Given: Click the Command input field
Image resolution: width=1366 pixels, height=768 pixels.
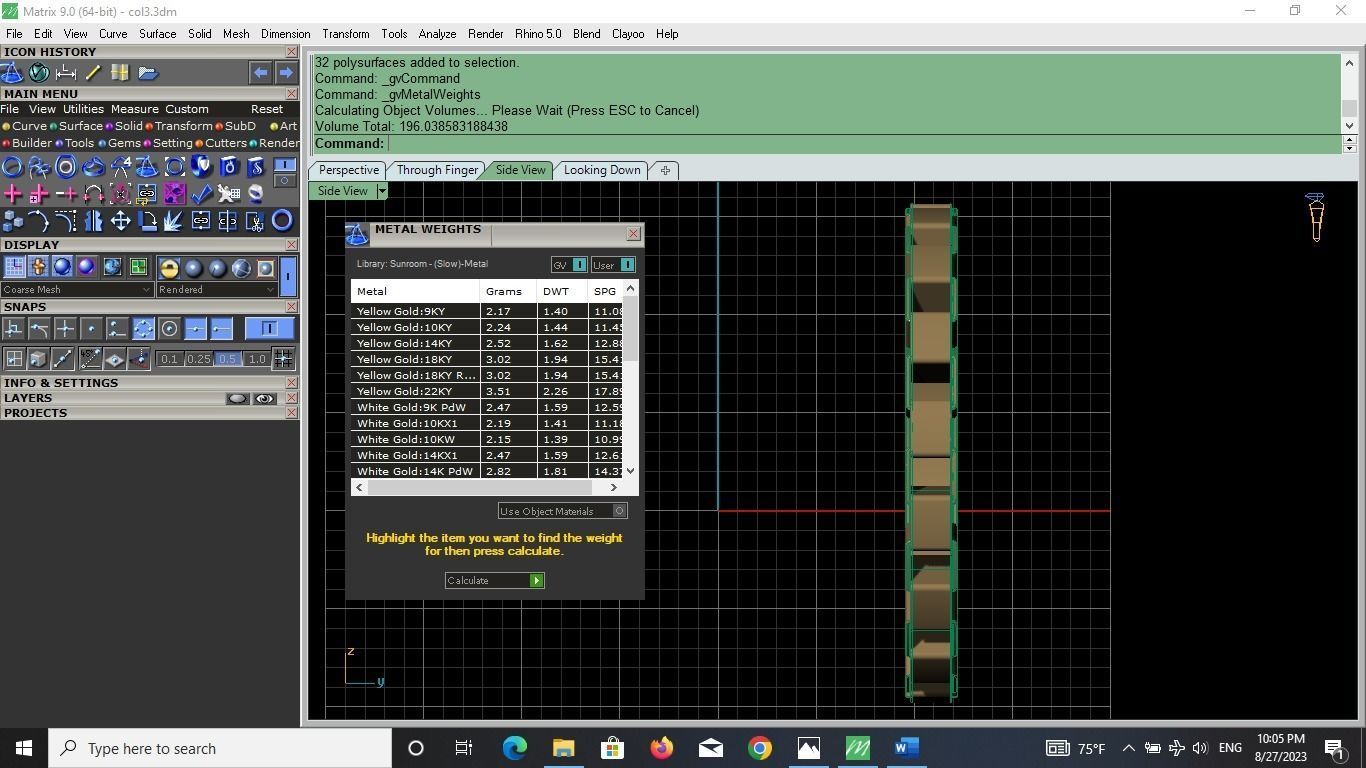Looking at the screenshot, I should click(x=864, y=144).
